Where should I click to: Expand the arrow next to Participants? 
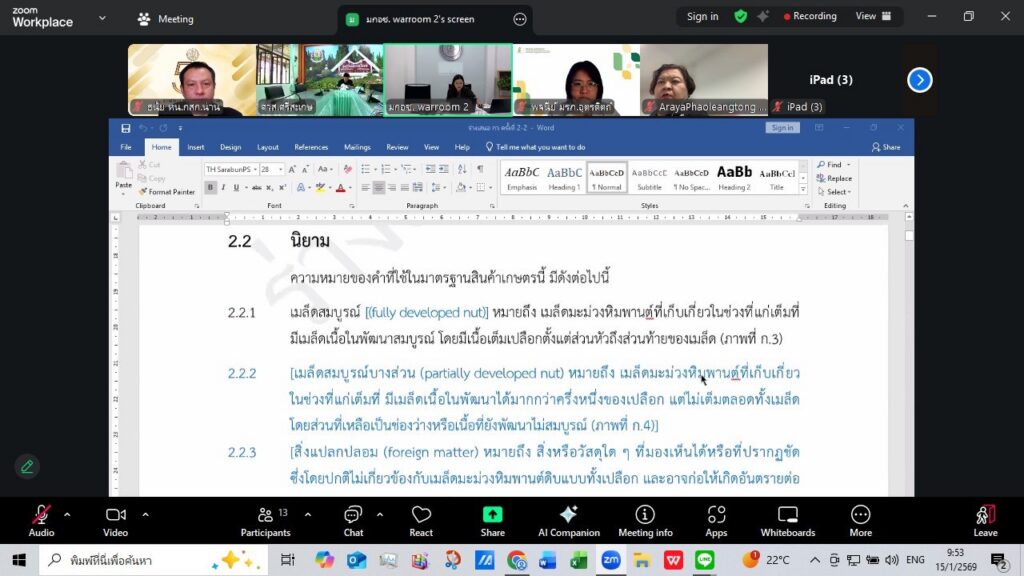click(307, 515)
